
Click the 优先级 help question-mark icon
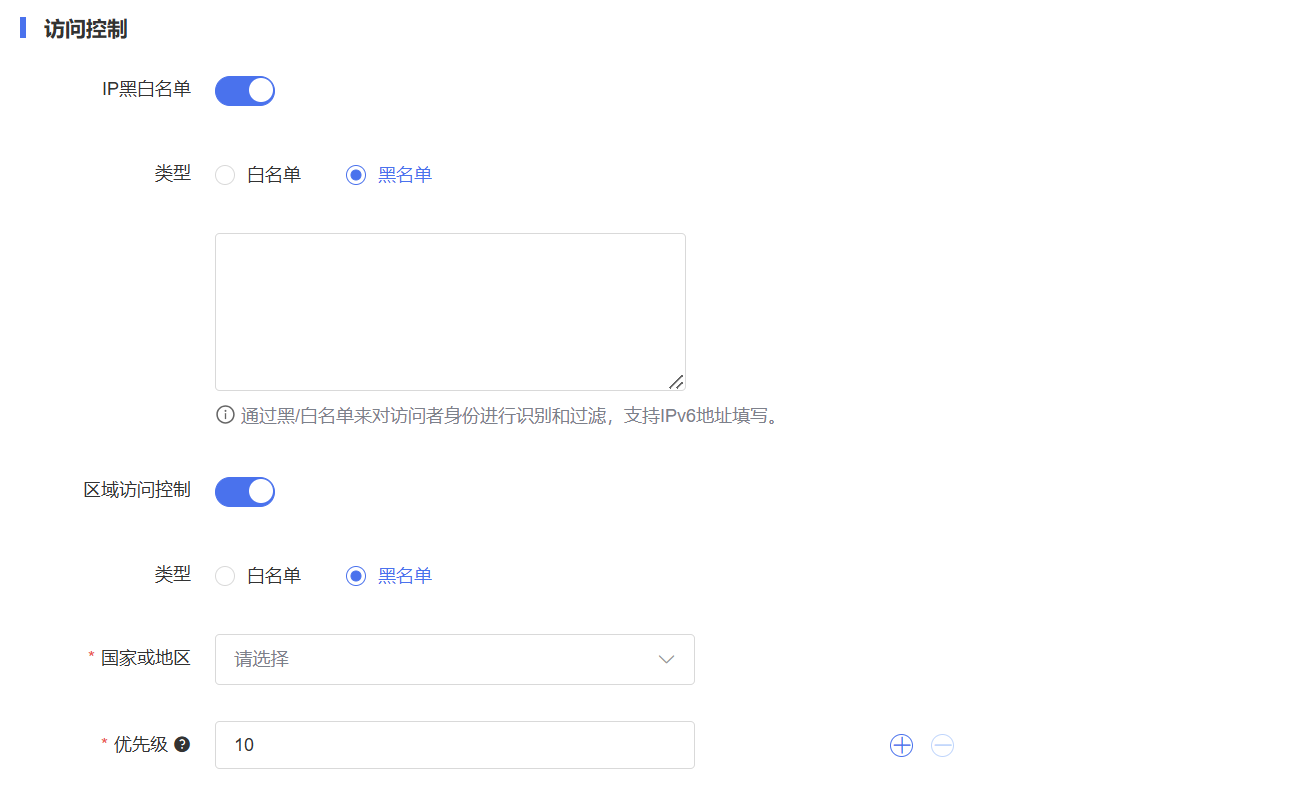182,745
